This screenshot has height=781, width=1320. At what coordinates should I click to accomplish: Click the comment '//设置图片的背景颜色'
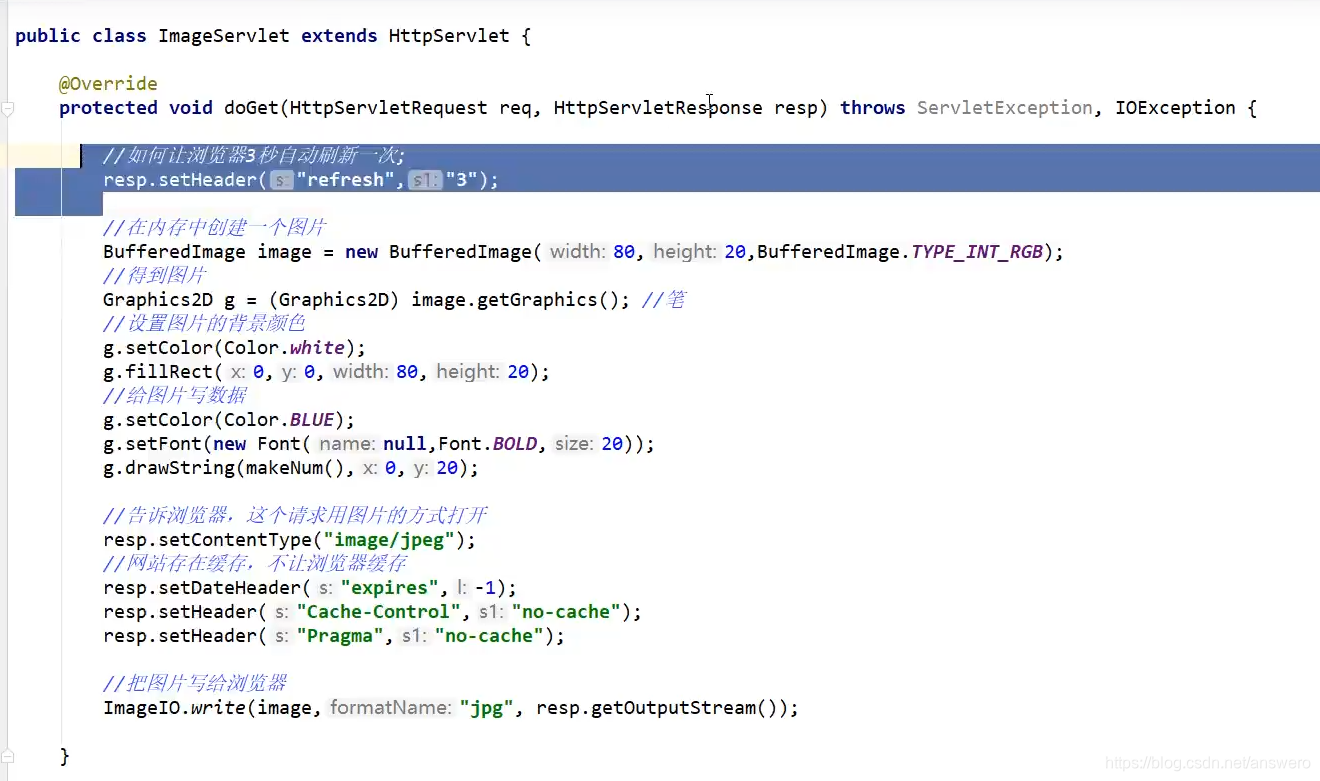point(204,324)
